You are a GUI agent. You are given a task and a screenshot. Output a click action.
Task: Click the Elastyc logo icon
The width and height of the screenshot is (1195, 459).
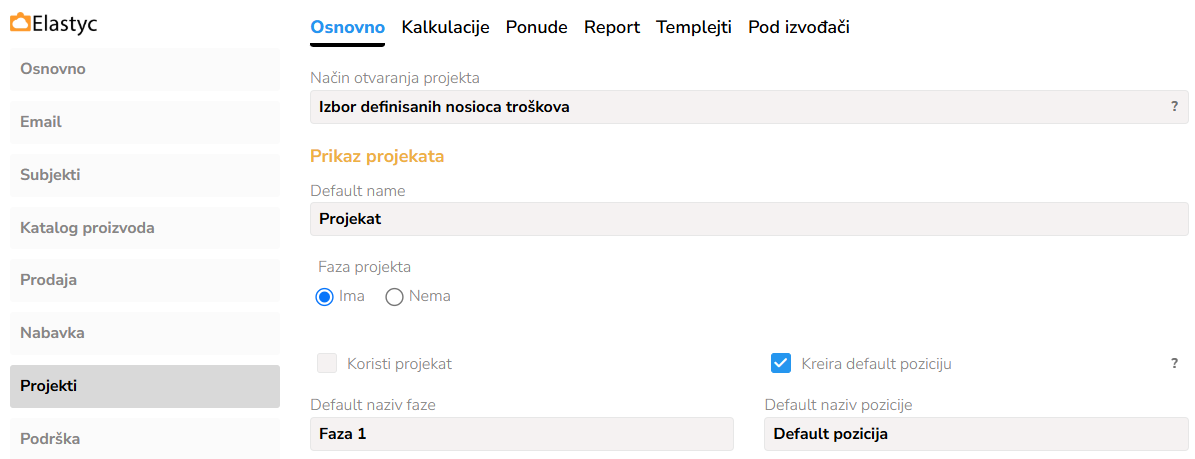coord(20,23)
